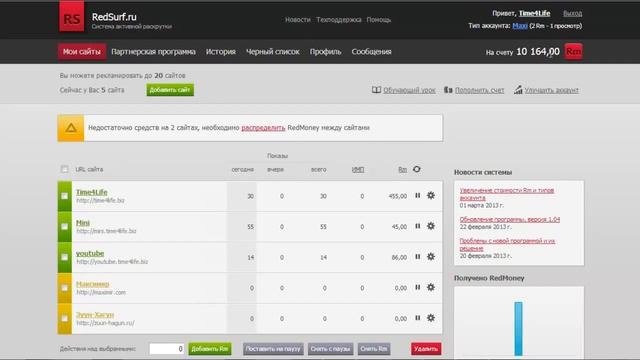Click the Time4Life username link
The image size is (640, 360).
534,13
